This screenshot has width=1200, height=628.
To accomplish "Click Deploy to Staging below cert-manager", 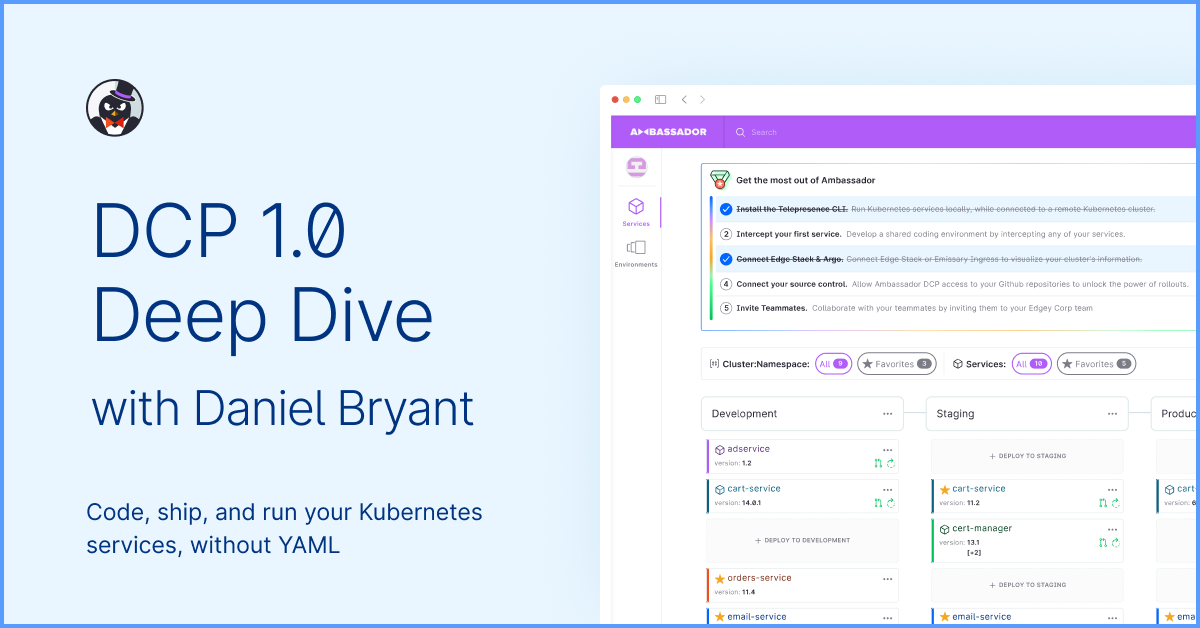I will [1027, 585].
